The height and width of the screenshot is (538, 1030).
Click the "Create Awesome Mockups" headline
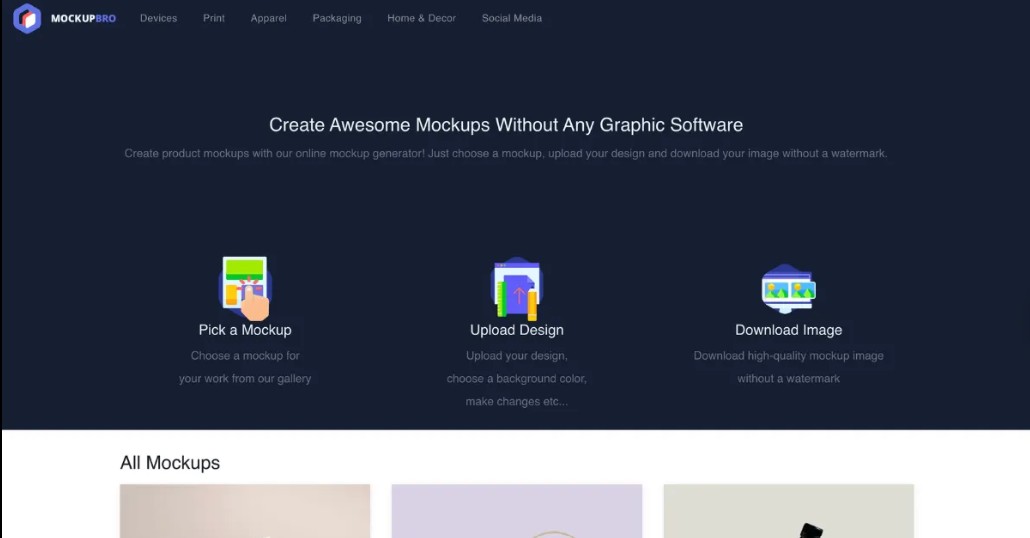(x=506, y=125)
